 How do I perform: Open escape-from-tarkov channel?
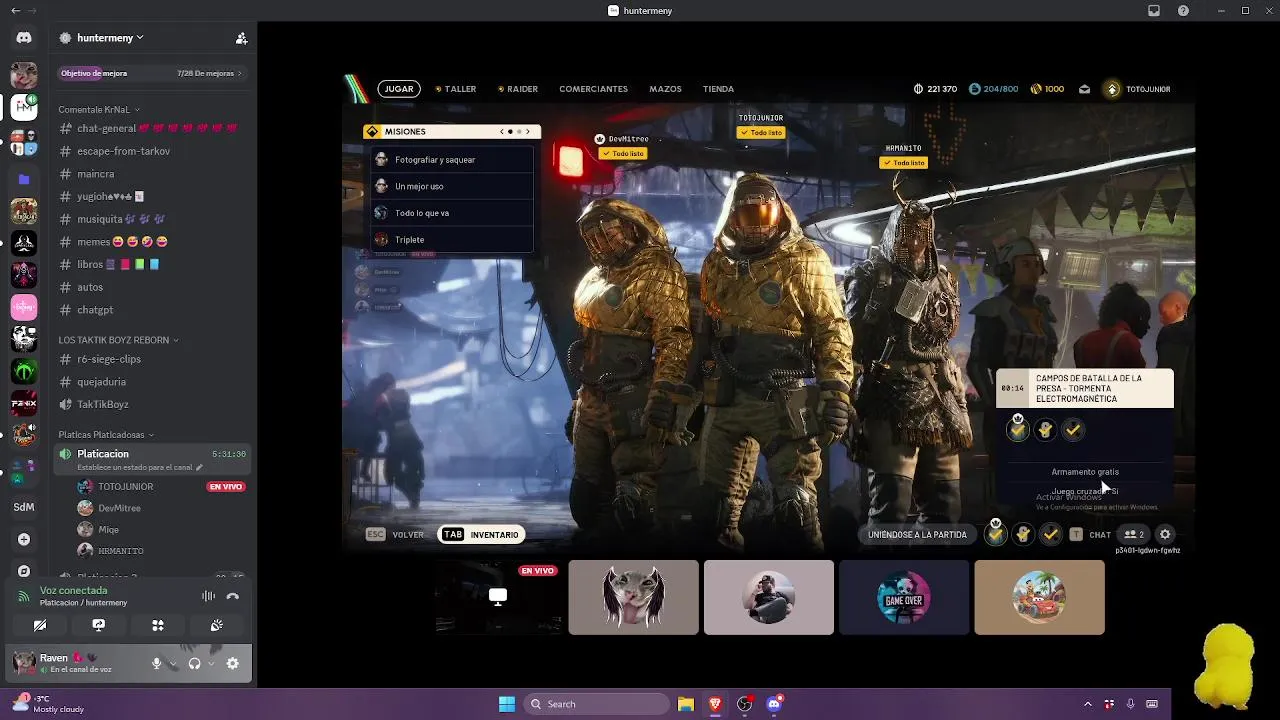[x=152, y=151]
